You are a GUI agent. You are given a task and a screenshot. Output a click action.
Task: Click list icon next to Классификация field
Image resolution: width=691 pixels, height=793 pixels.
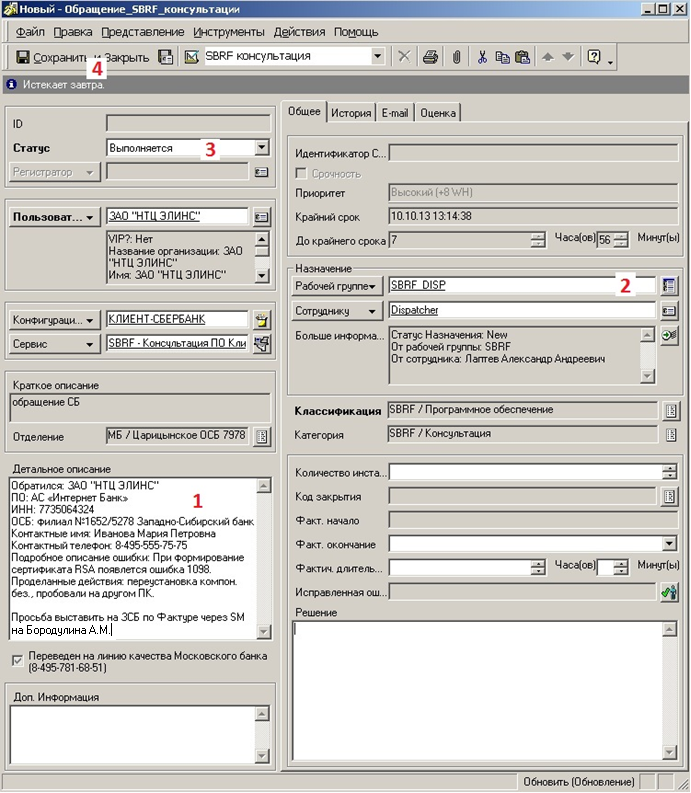tap(671, 411)
